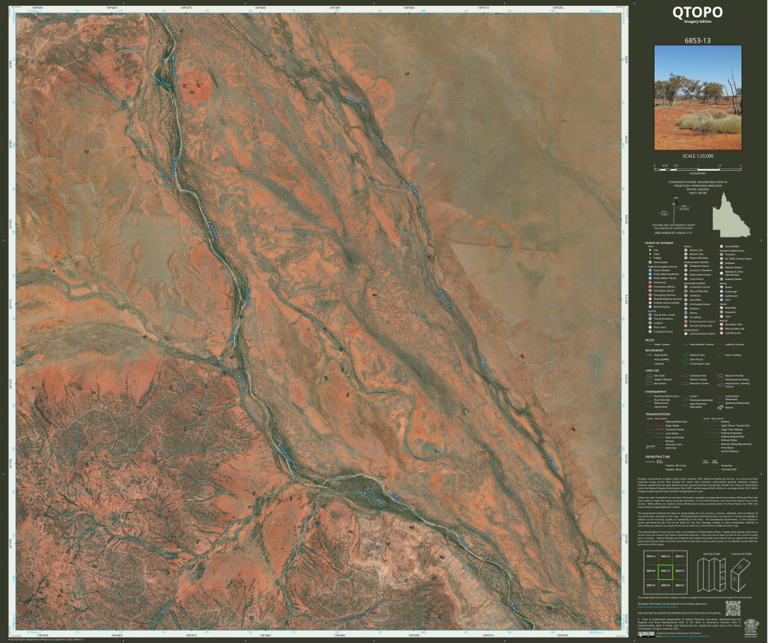768x643 pixels.
Task: Open the Creative Commons licence URL link
Action: pyautogui.click(x=685, y=636)
